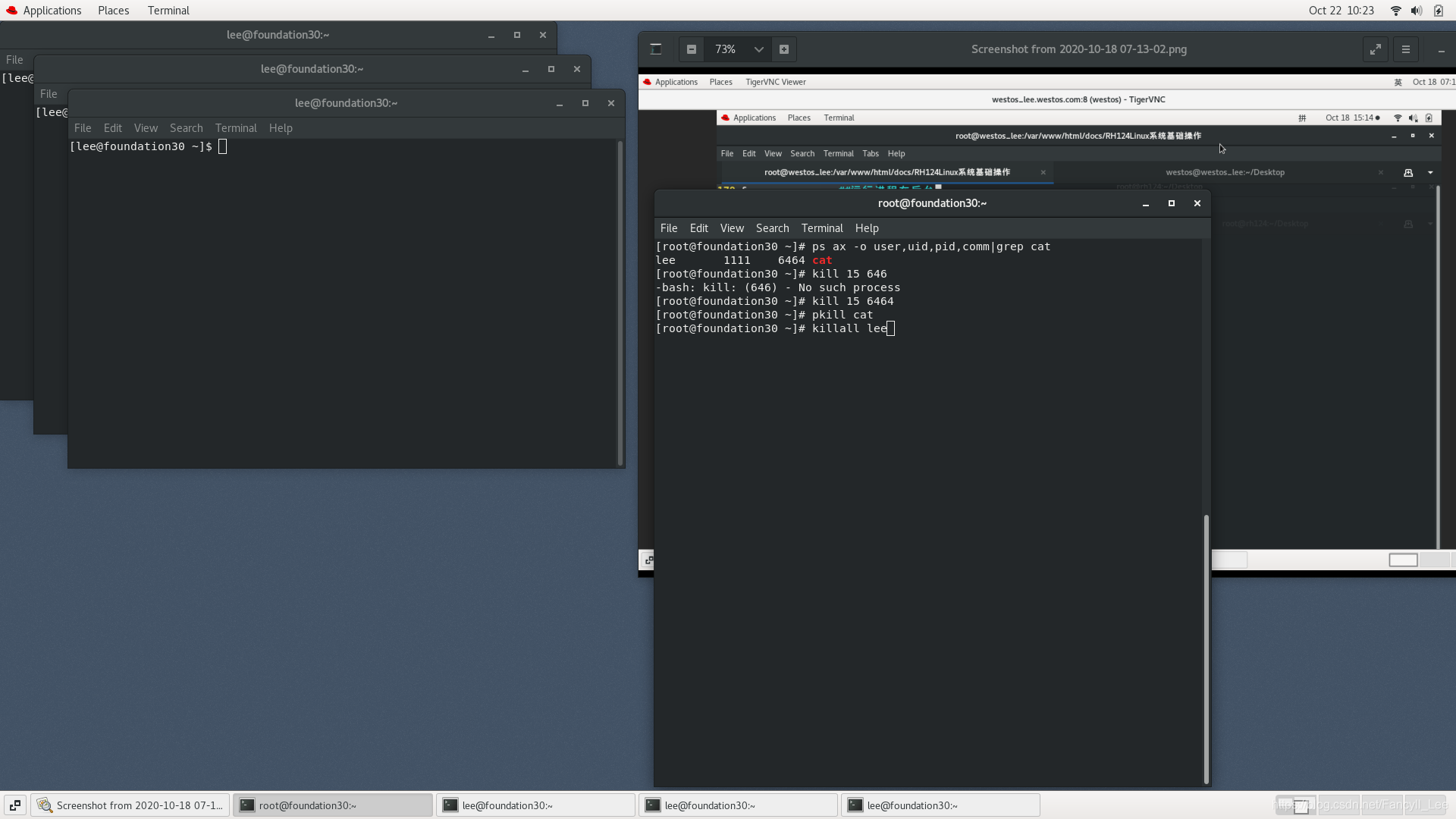Image resolution: width=1456 pixels, height=819 pixels.
Task: Click the killall lee command line
Action: (849, 328)
